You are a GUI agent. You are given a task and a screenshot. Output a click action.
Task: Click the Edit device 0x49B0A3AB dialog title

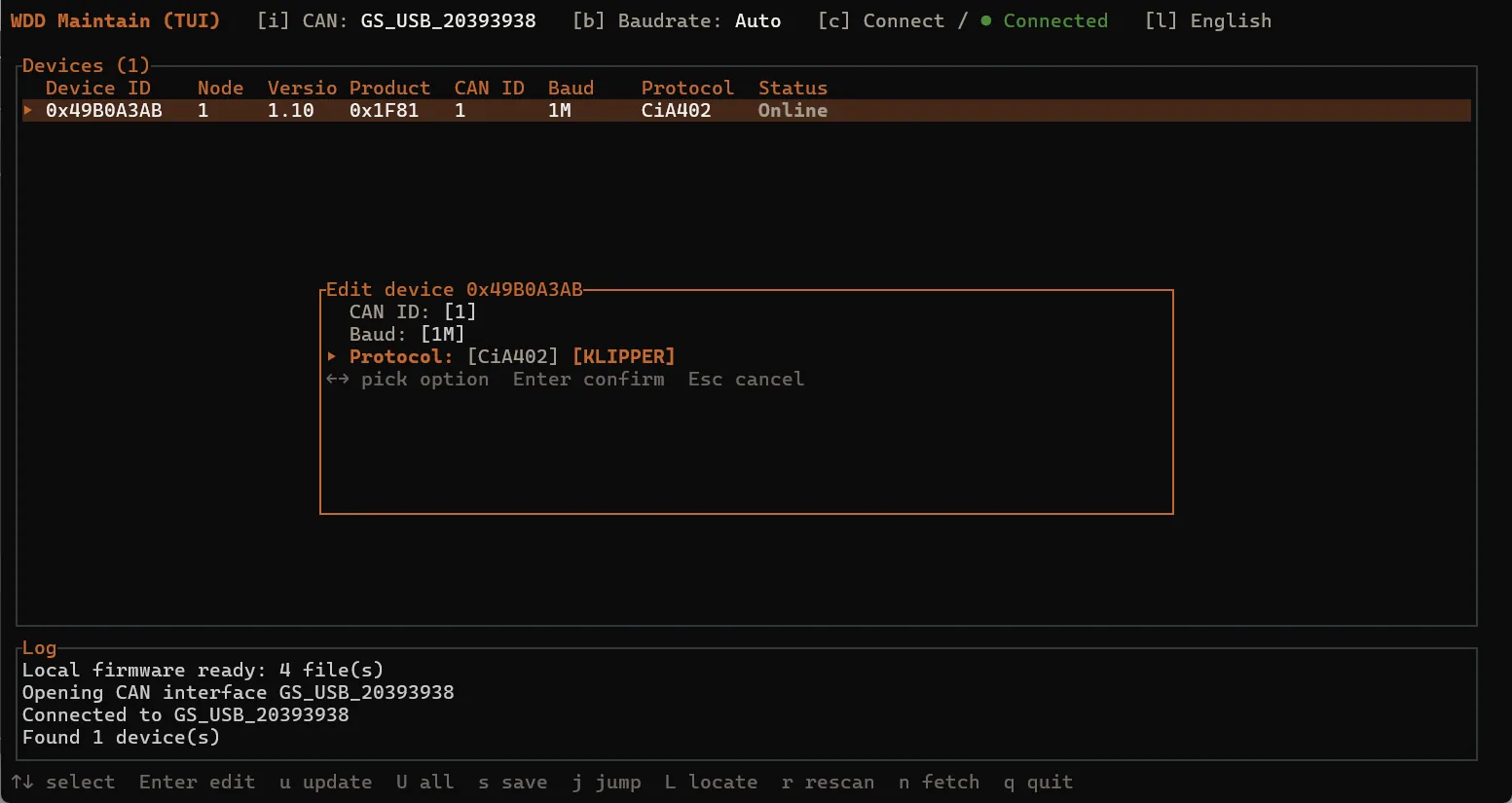click(454, 289)
